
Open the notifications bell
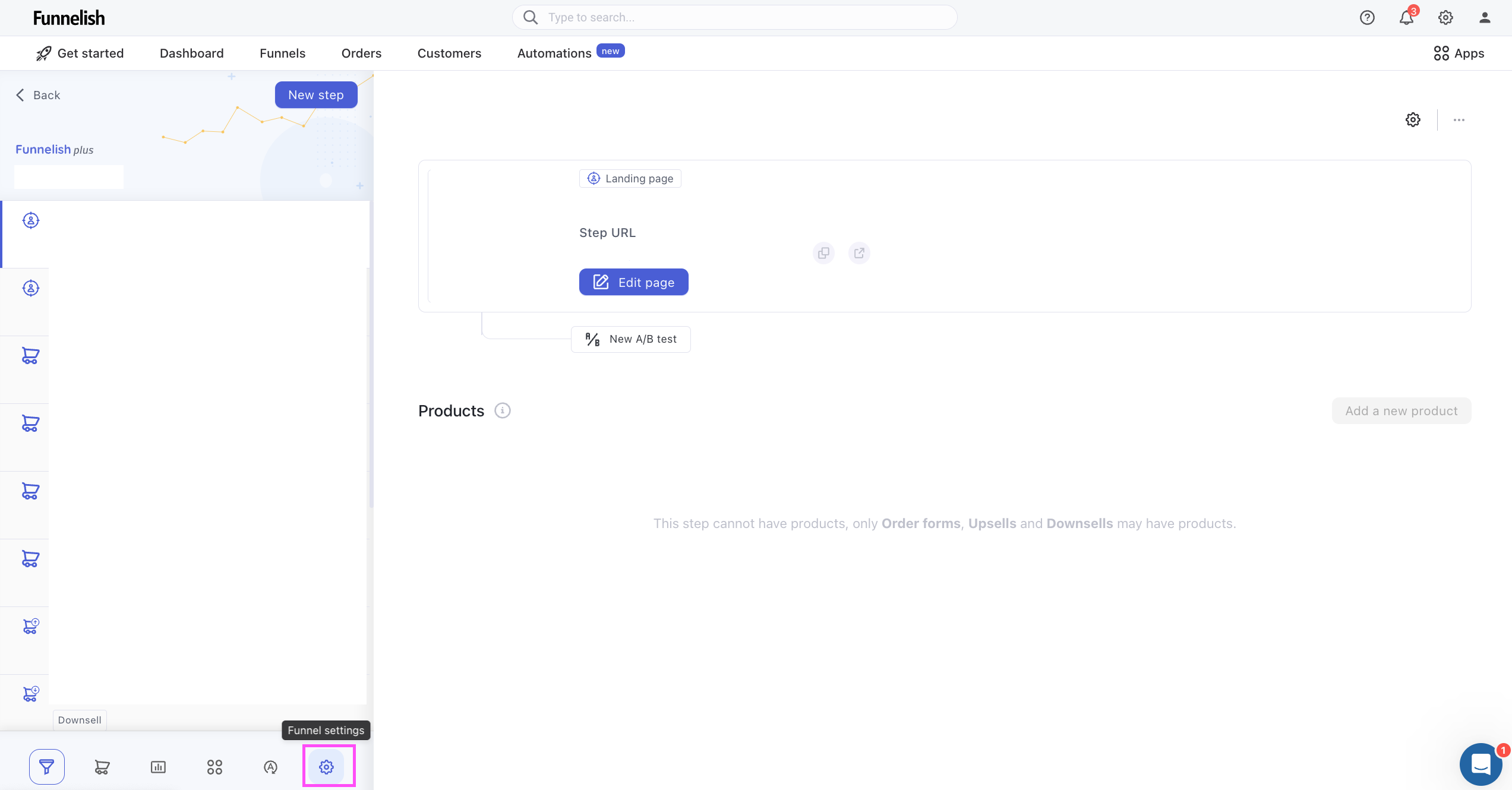pyautogui.click(x=1406, y=18)
